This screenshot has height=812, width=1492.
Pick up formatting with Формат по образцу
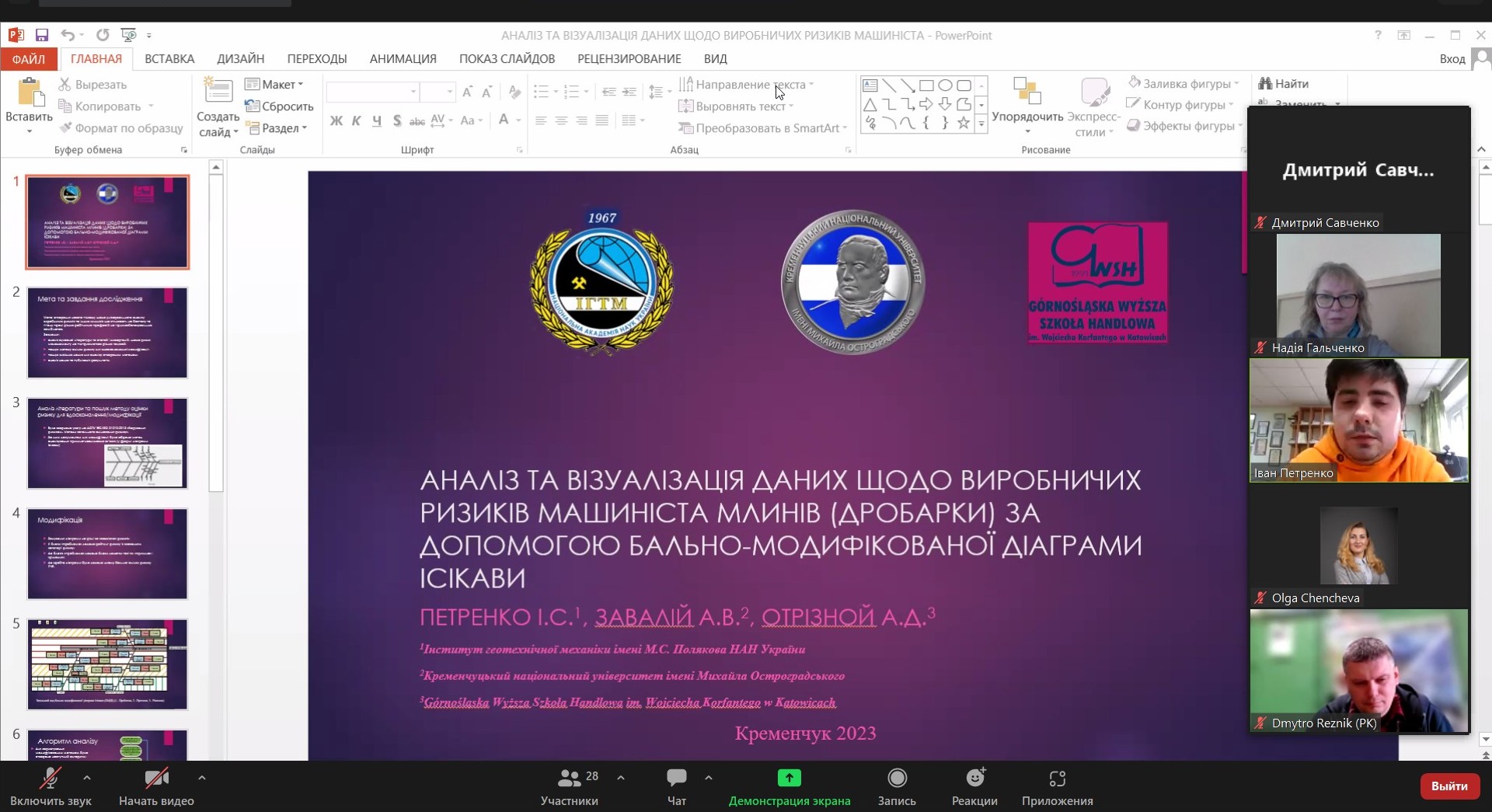(x=120, y=128)
